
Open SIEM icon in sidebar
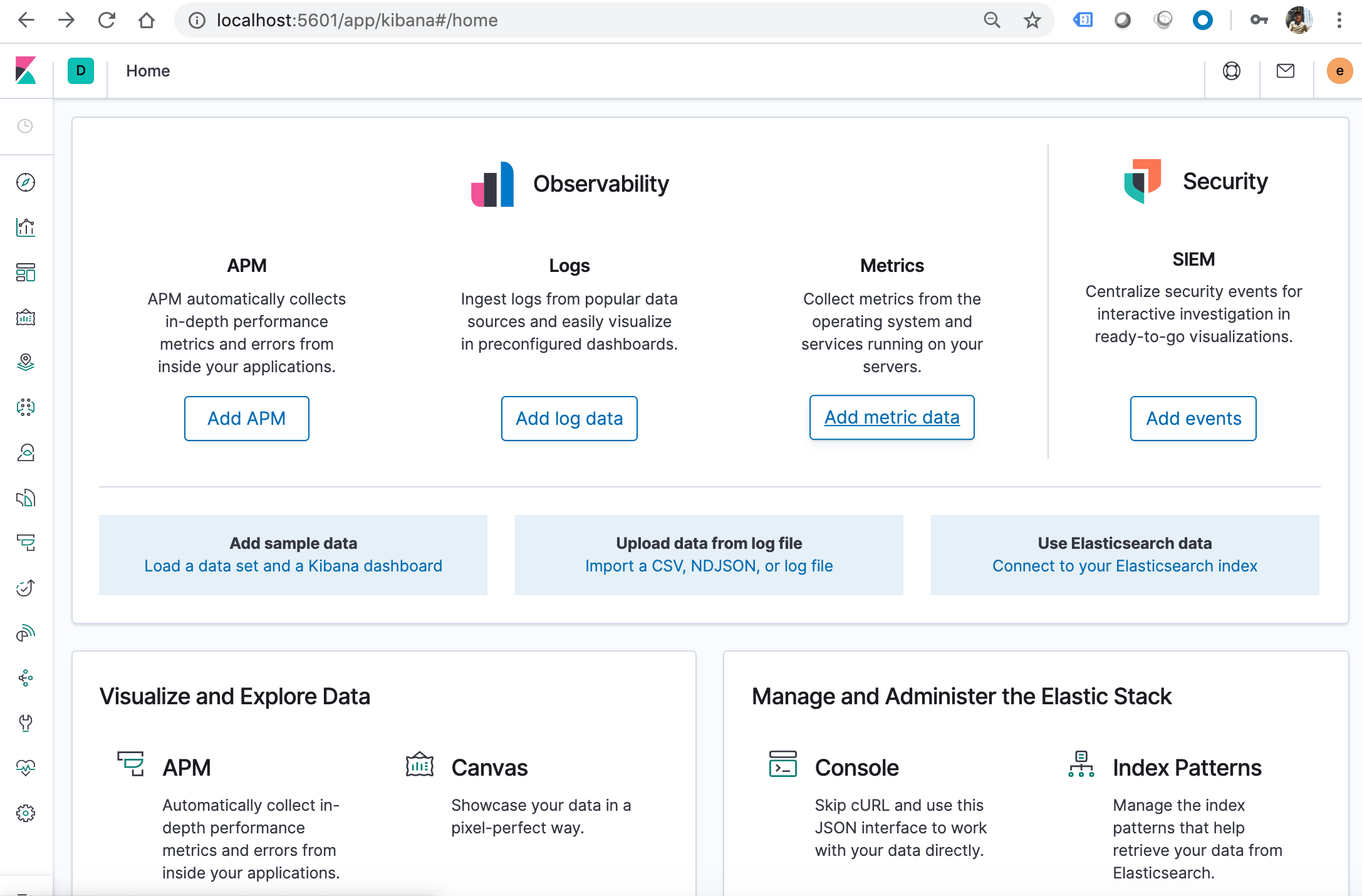tap(26, 633)
